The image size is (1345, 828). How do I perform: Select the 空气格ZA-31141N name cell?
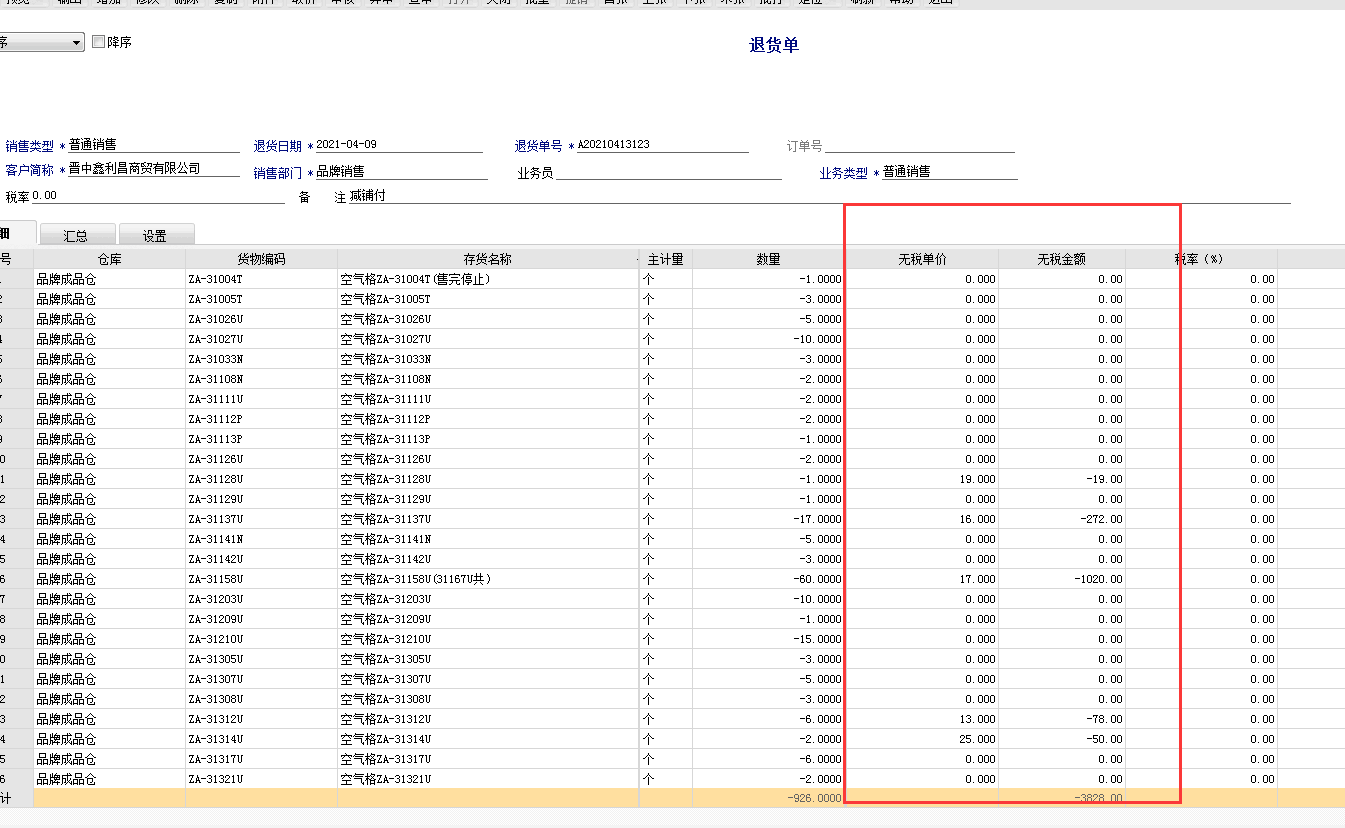pyautogui.click(x=488, y=539)
